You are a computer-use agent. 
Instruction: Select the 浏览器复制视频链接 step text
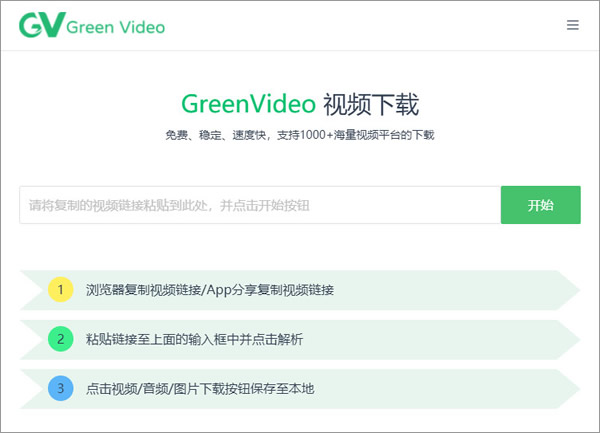[x=143, y=290]
